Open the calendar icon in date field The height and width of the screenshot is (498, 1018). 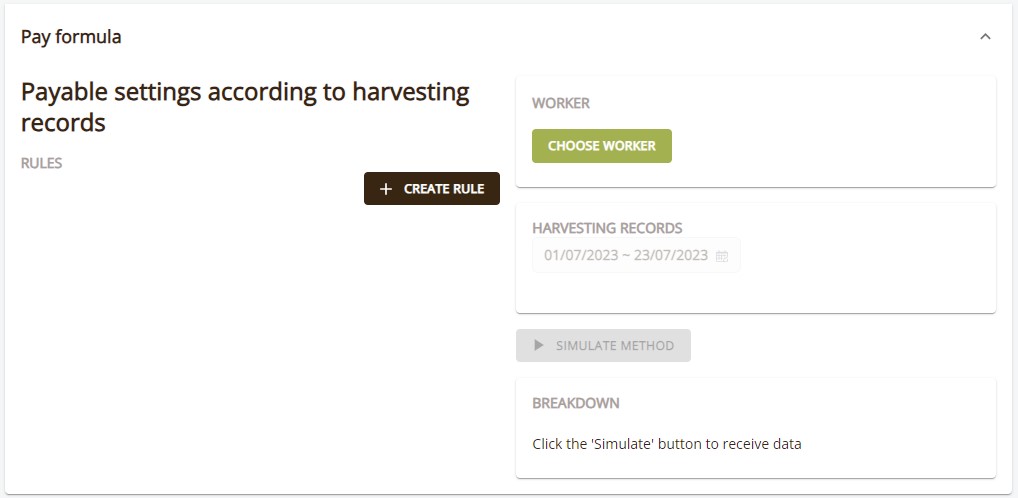coord(721,256)
